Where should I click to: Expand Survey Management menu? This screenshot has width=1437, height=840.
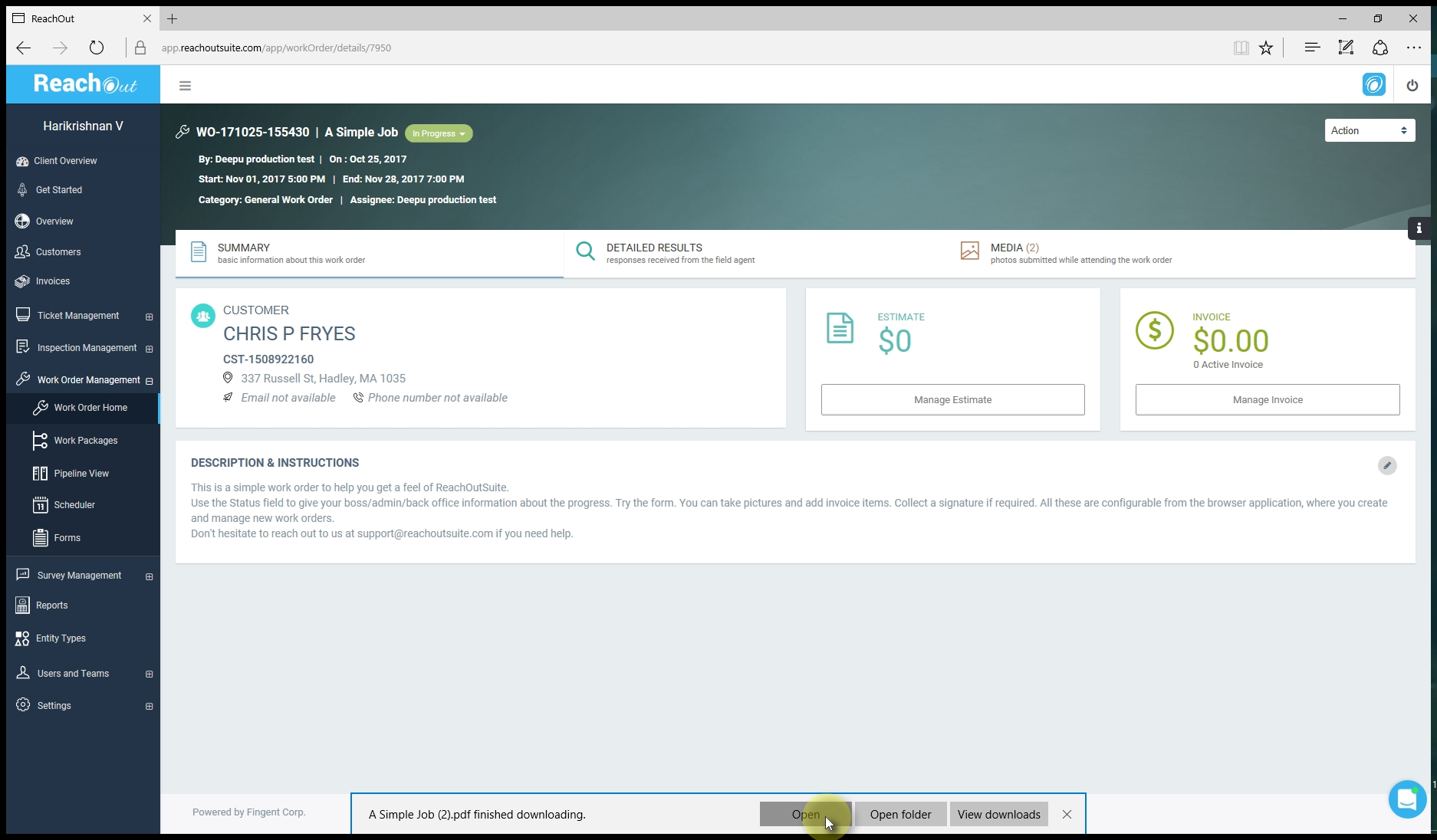point(149,576)
